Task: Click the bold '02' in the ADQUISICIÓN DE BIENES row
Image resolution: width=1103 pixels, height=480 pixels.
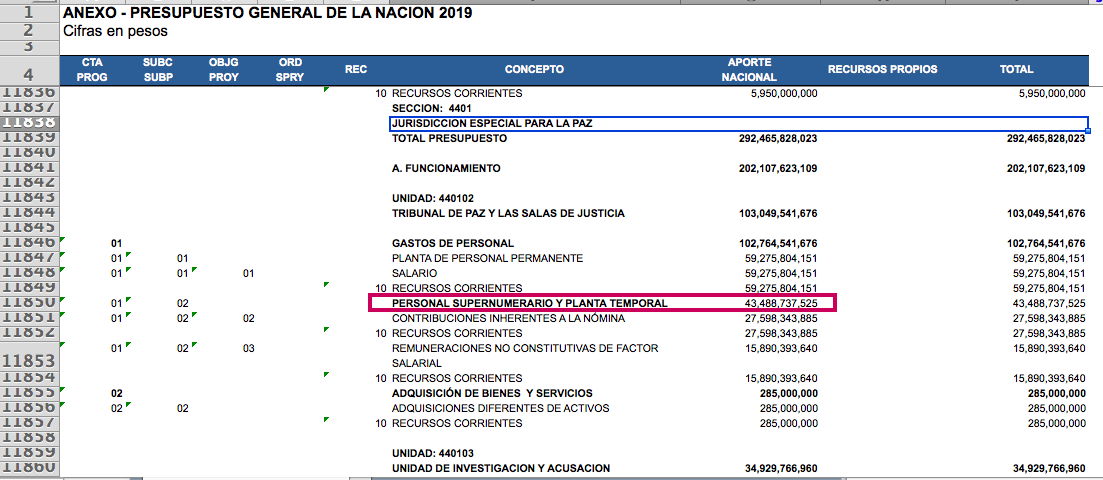Action: point(117,393)
